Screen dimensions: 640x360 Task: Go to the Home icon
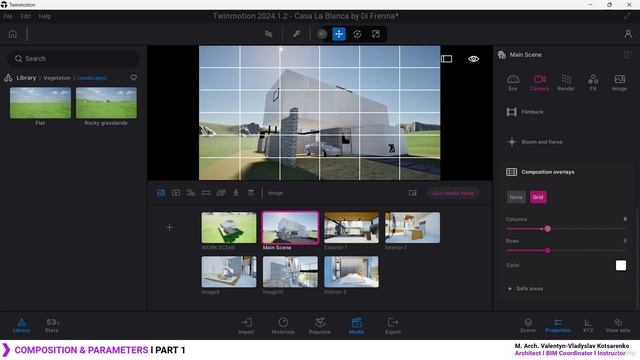[x=13, y=34]
